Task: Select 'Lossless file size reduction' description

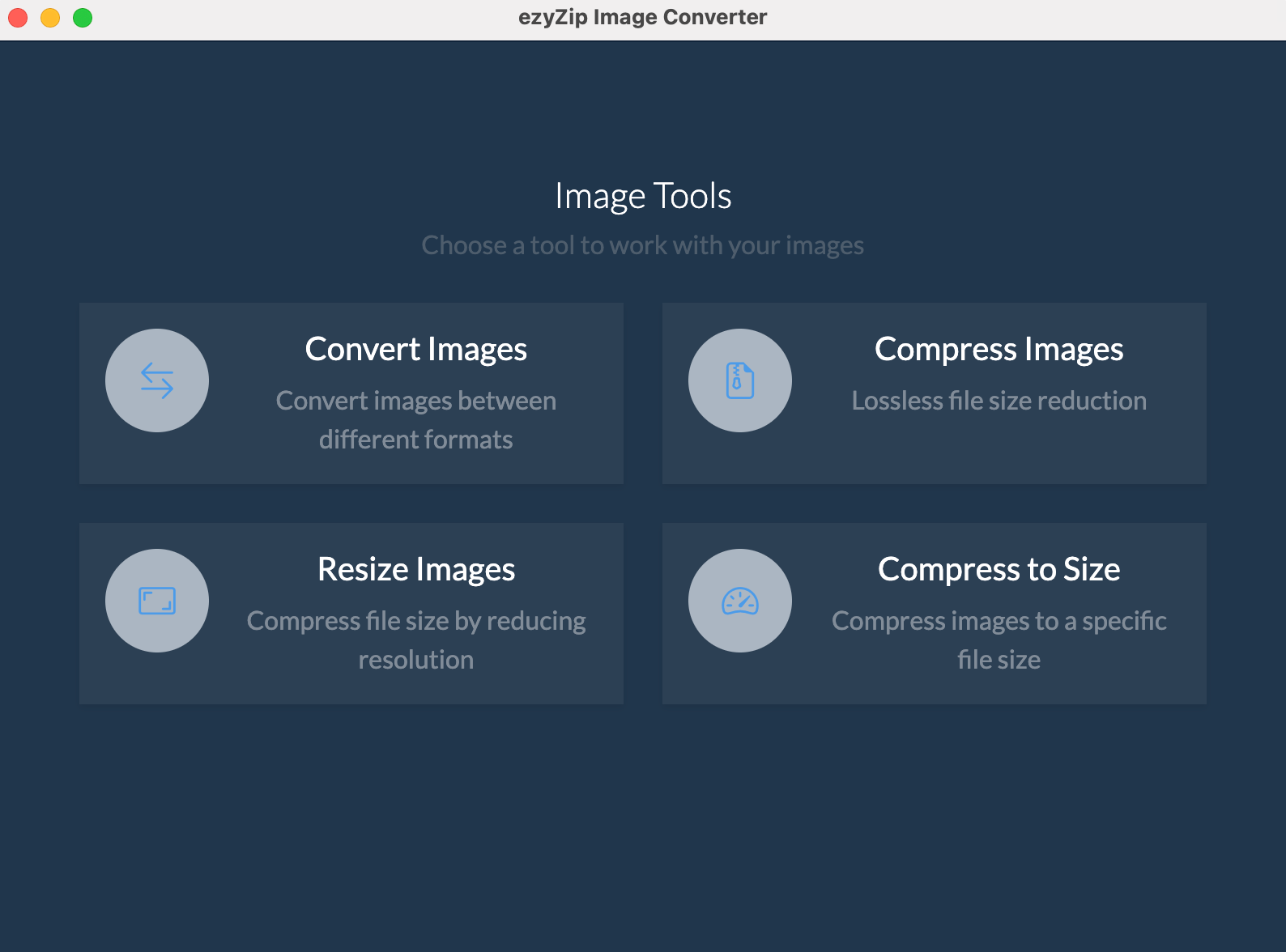Action: click(999, 401)
